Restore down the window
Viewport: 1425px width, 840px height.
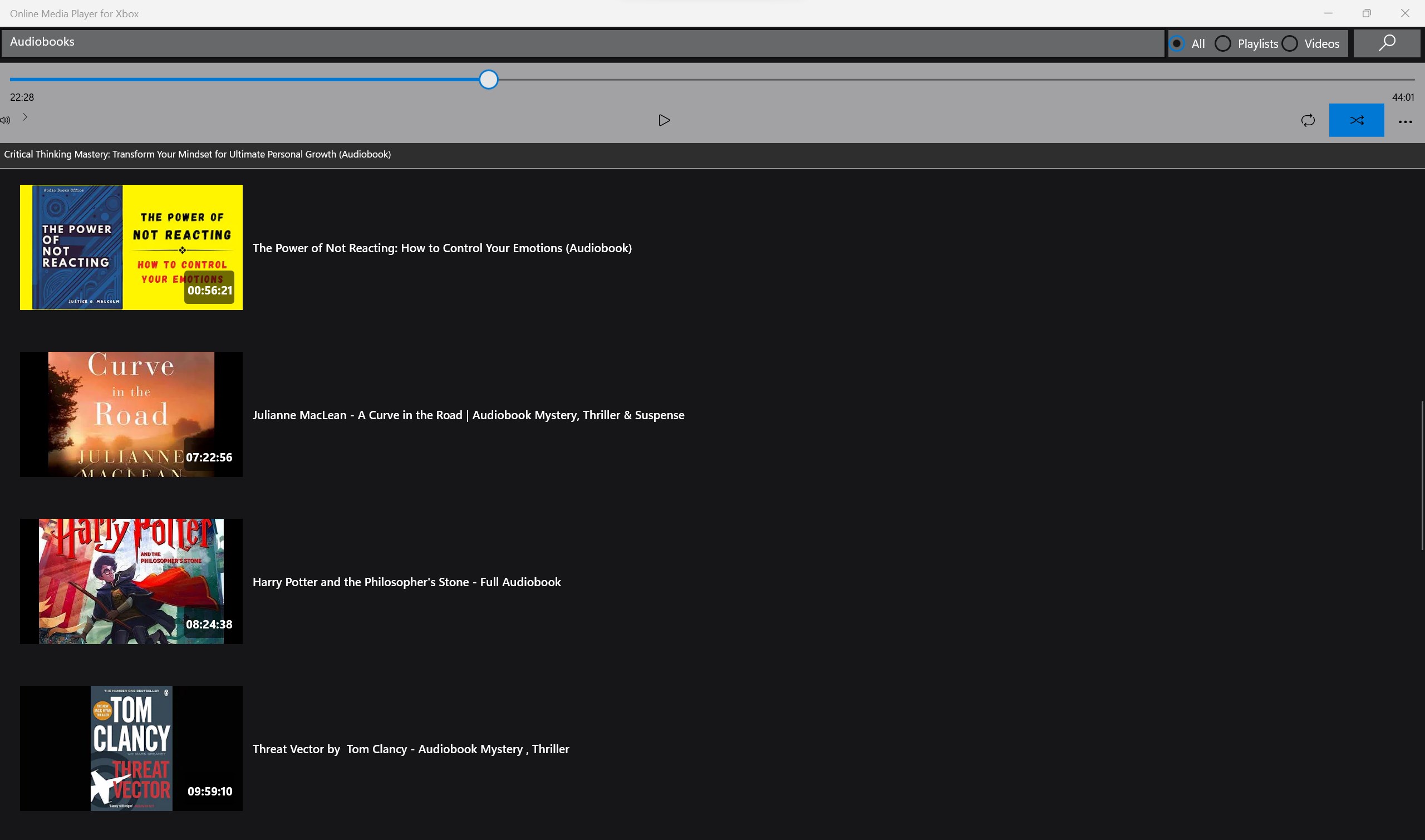click(x=1366, y=13)
